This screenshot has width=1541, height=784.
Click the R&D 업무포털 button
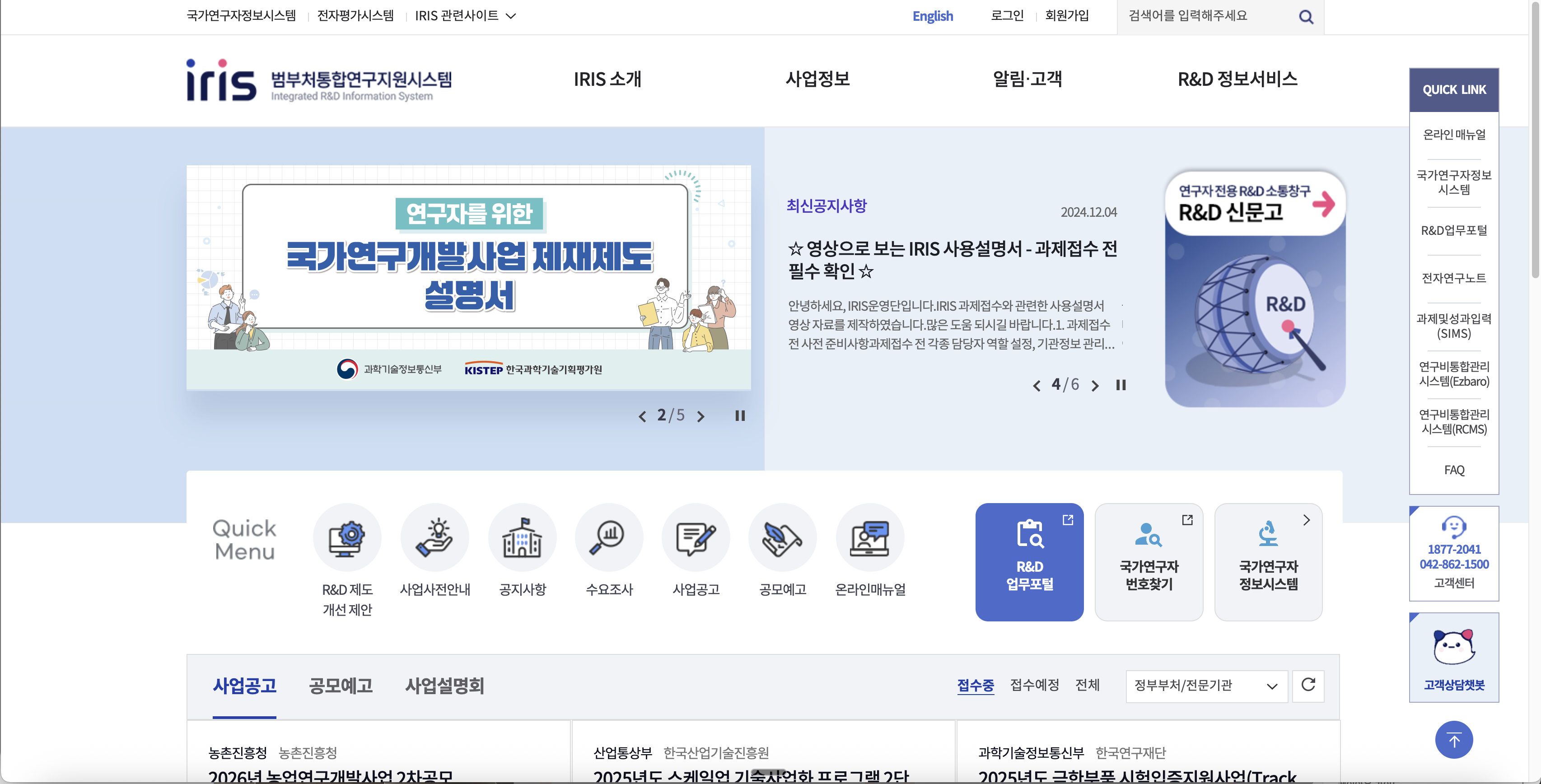1029,561
